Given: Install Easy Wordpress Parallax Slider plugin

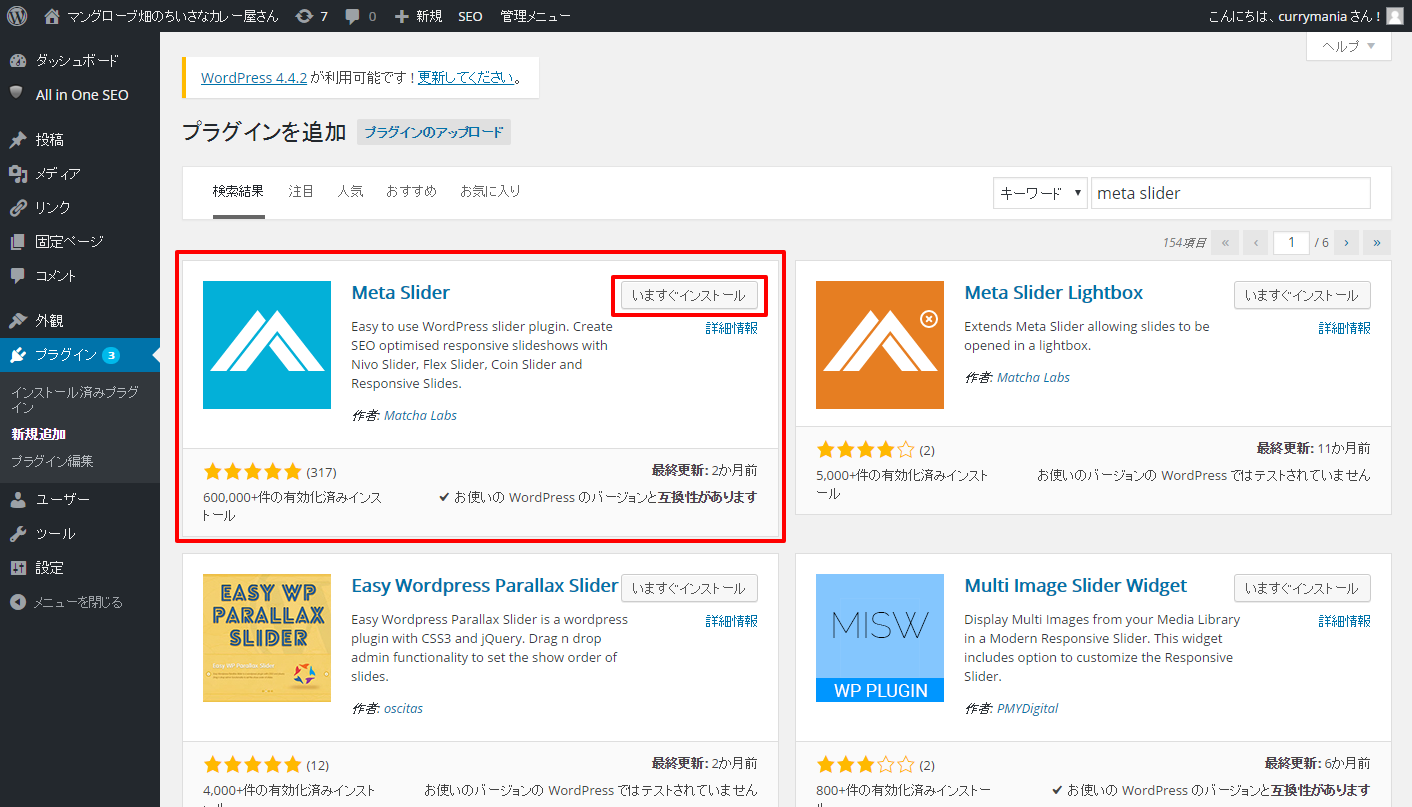Looking at the screenshot, I should pos(689,588).
